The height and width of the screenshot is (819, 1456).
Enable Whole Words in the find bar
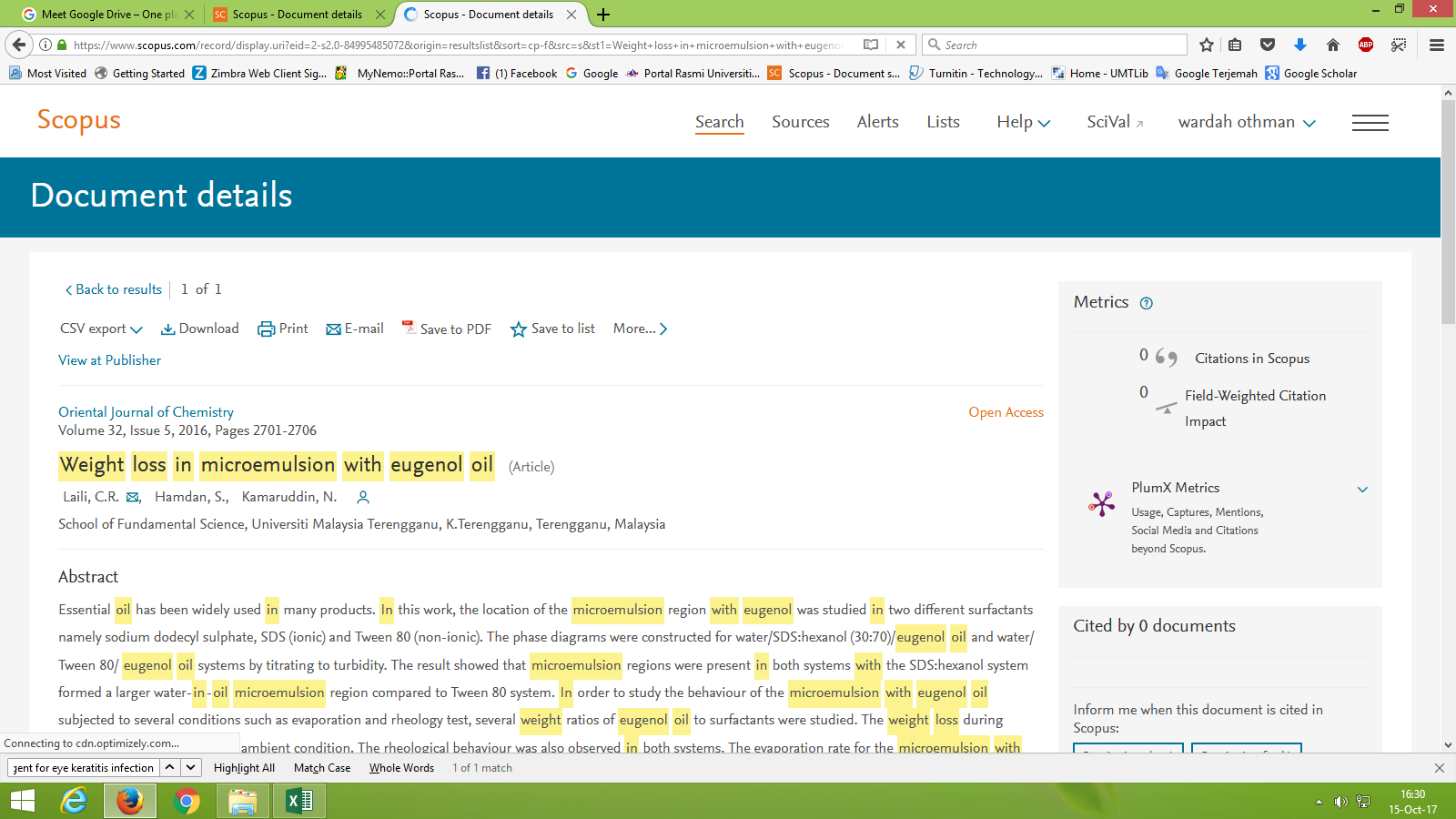click(x=401, y=768)
